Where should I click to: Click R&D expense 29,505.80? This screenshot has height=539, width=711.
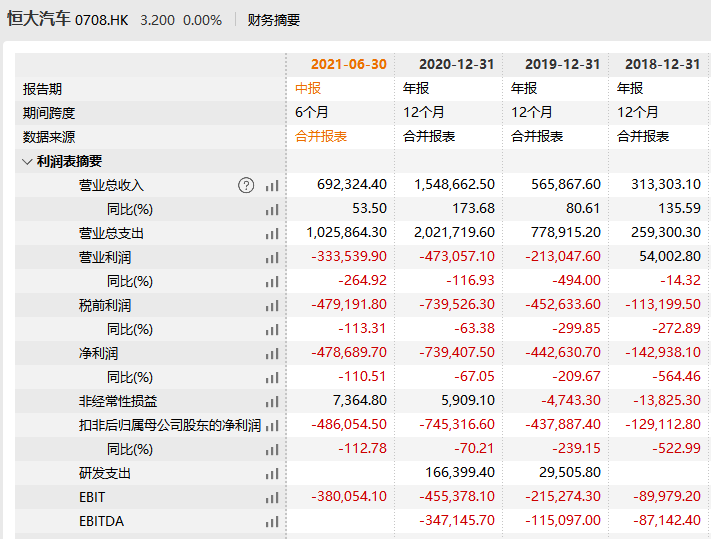pos(570,473)
